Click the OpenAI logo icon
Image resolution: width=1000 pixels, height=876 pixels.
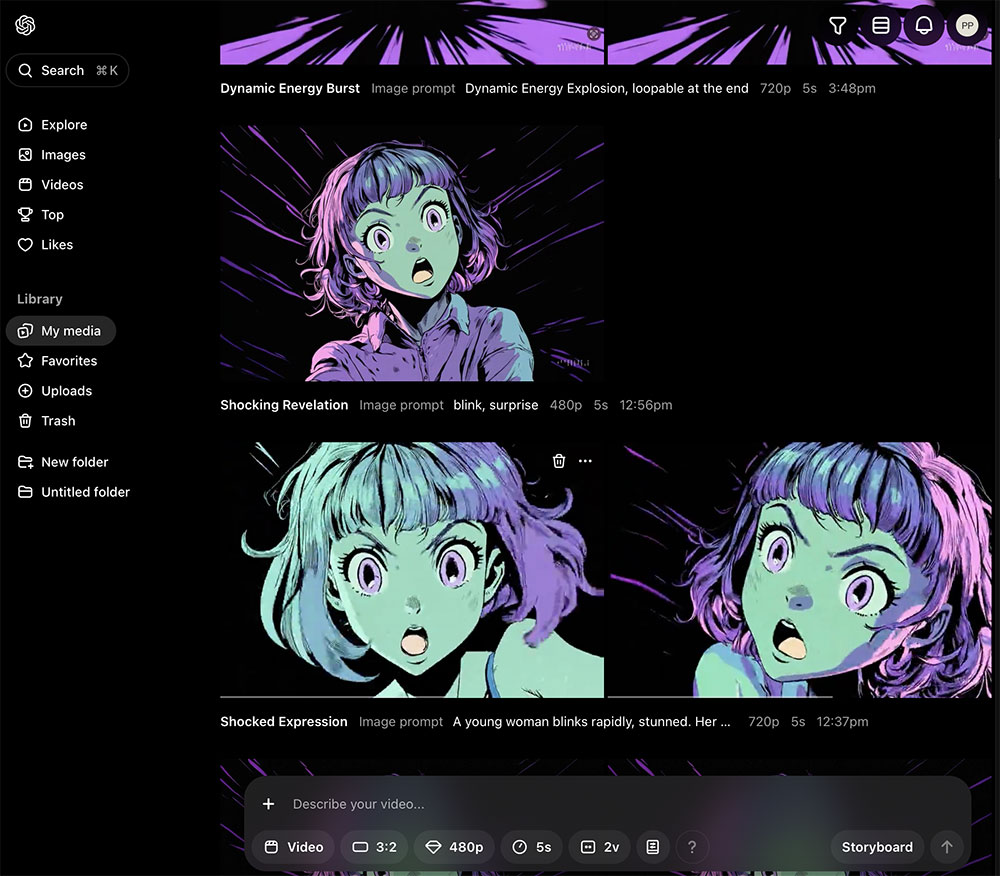[25, 26]
